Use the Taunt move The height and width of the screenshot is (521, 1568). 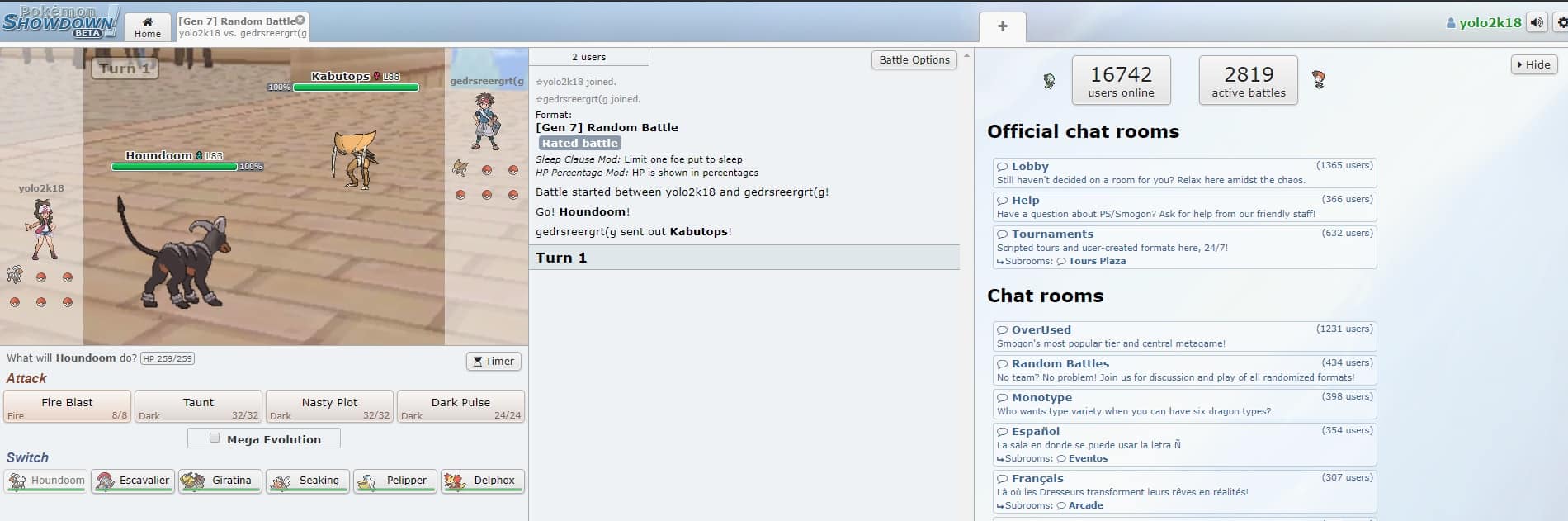(x=198, y=406)
